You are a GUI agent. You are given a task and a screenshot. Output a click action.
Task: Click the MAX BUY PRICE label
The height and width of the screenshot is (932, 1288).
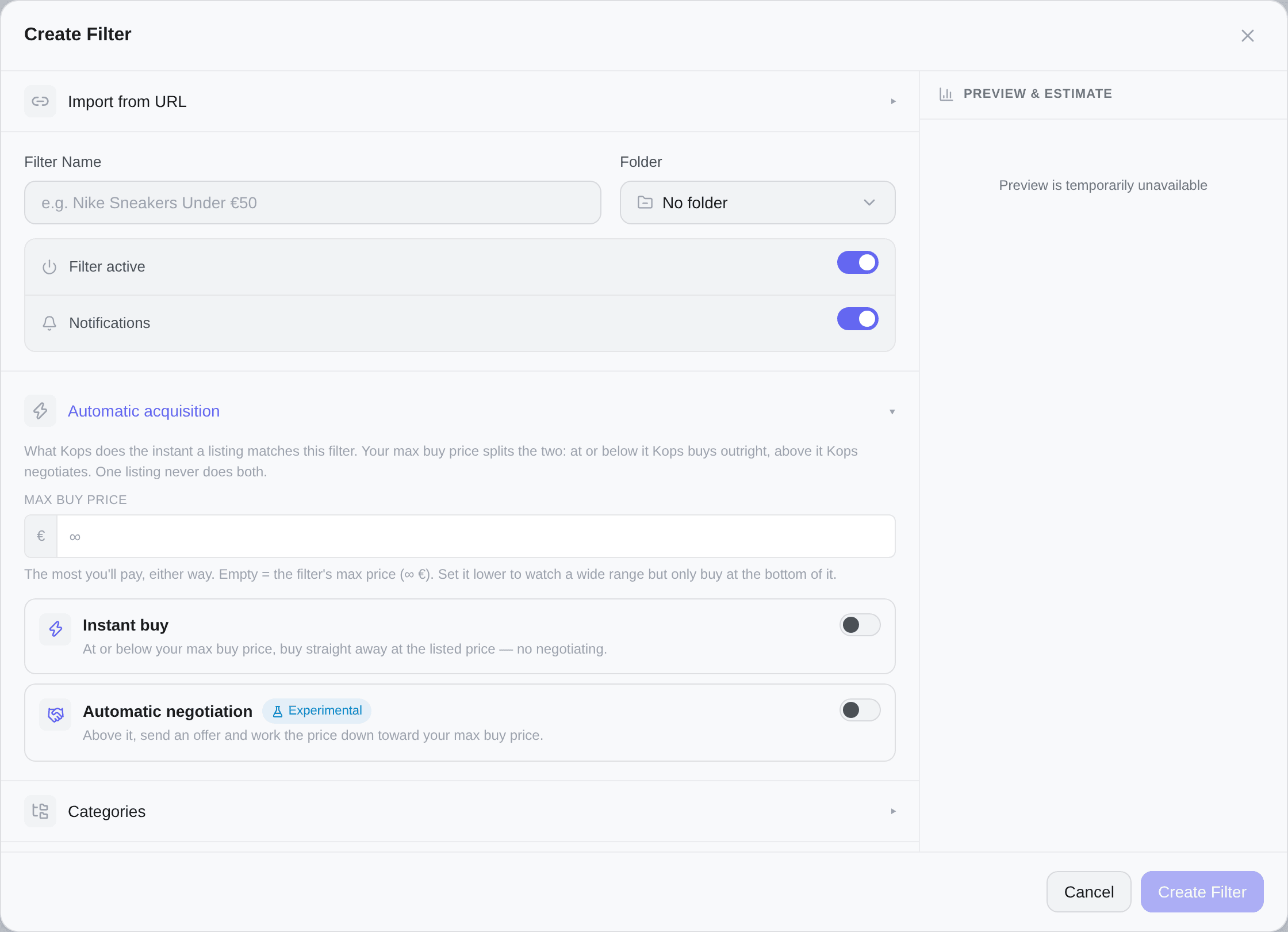pyautogui.click(x=75, y=500)
